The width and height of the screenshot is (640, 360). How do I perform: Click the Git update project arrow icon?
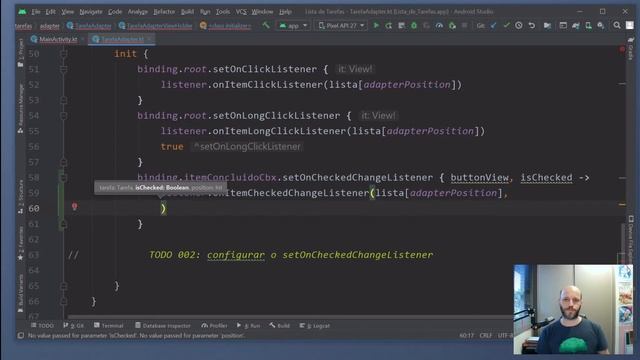click(x=493, y=26)
